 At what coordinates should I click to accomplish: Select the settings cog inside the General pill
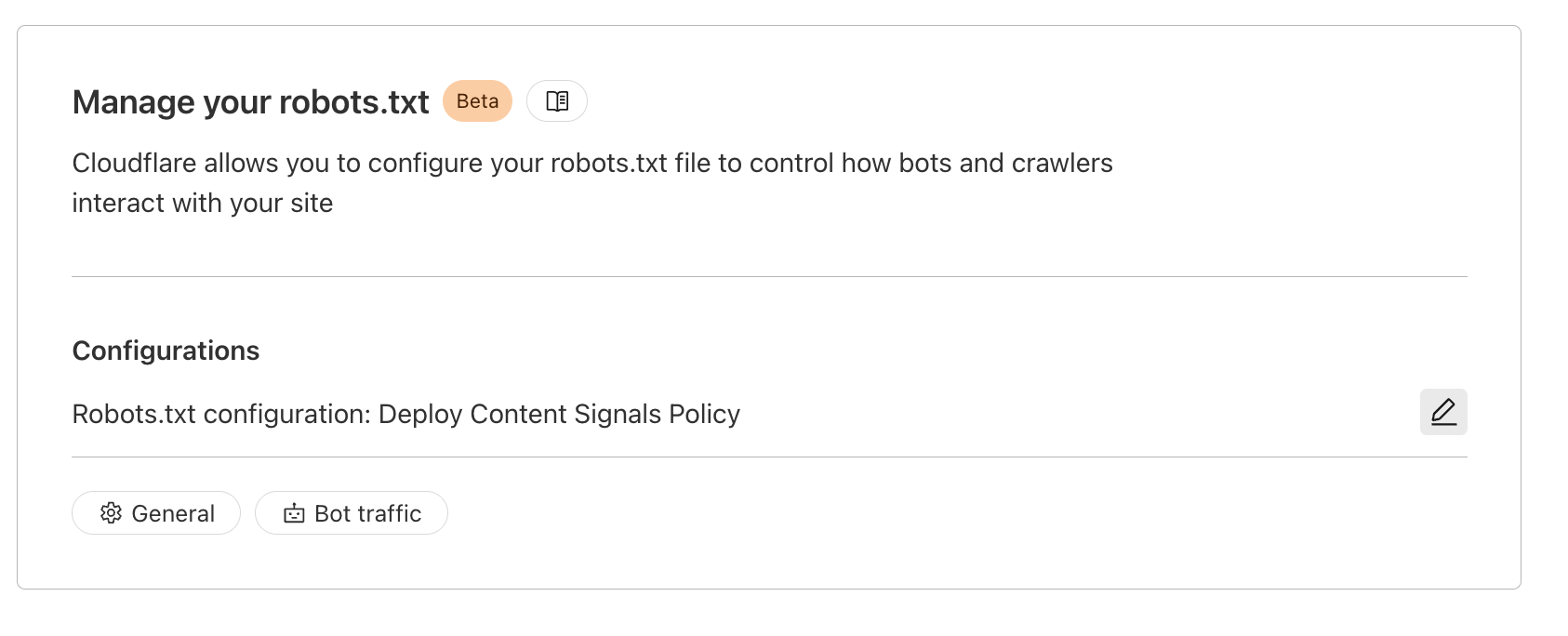112,512
